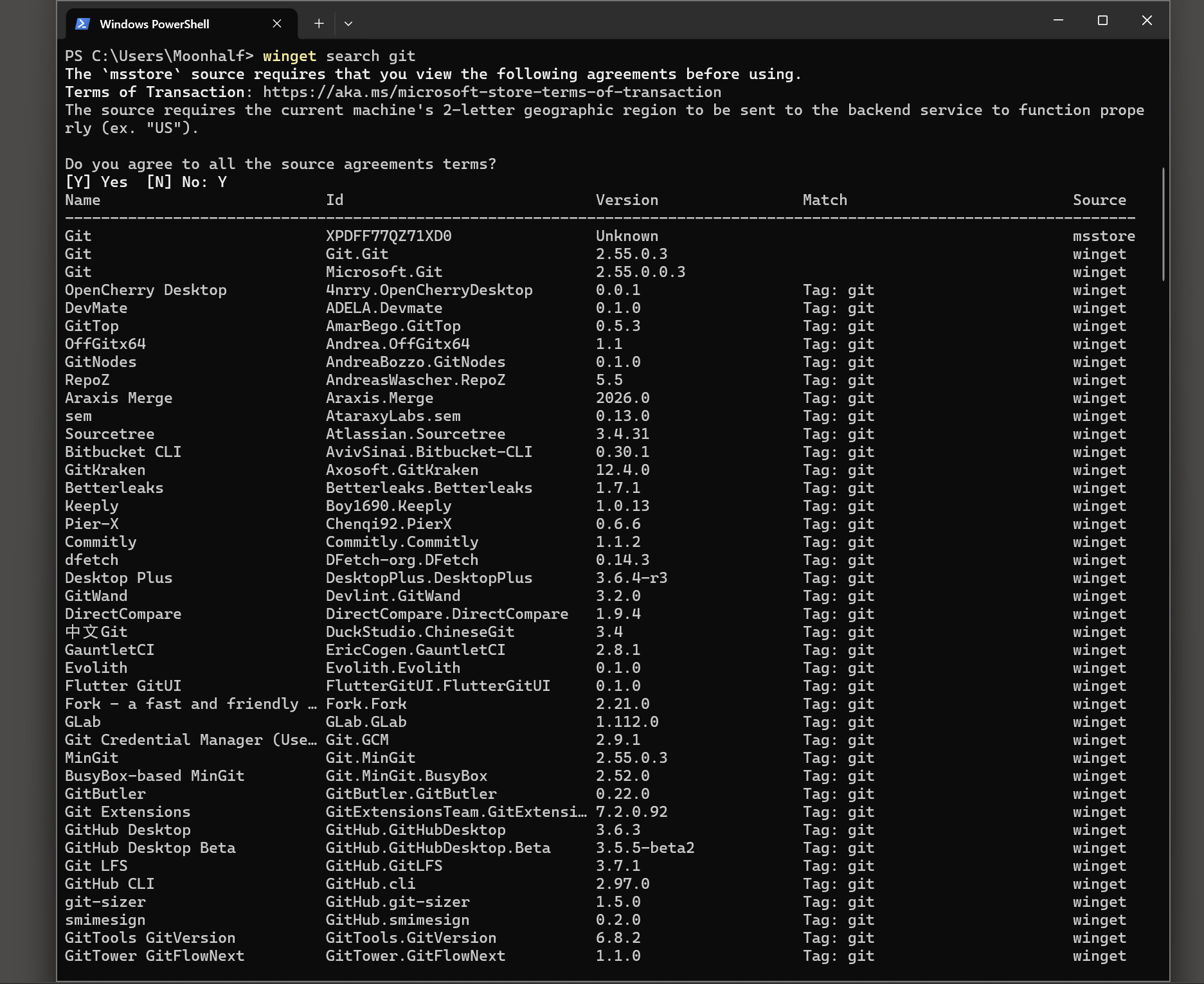
Task: Click the 'Fork.Fork' package ID
Action: click(x=366, y=704)
